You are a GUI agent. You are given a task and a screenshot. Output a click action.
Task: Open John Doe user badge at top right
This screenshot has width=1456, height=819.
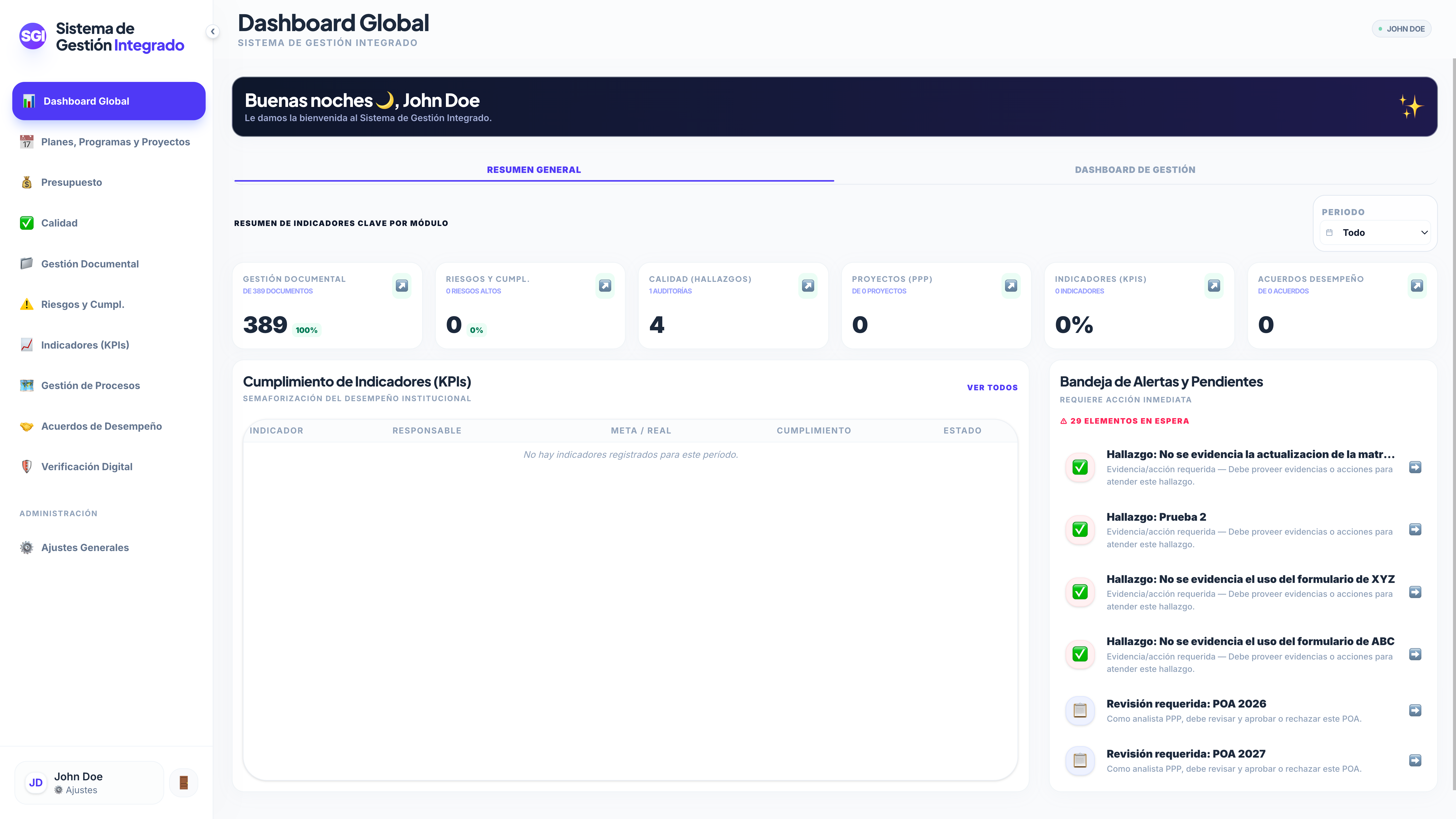(x=1402, y=29)
